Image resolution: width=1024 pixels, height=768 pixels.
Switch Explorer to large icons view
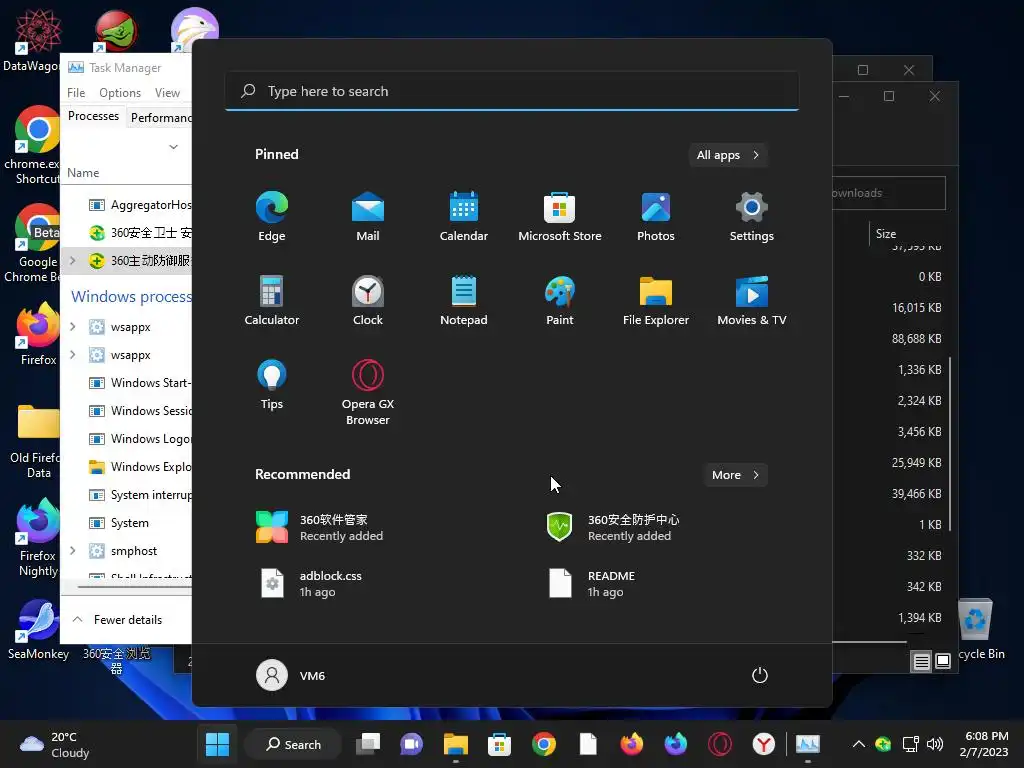(943, 662)
